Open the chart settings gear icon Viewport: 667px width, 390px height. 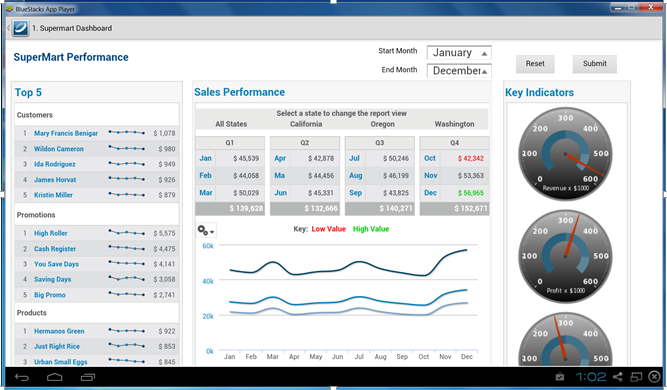tap(202, 231)
